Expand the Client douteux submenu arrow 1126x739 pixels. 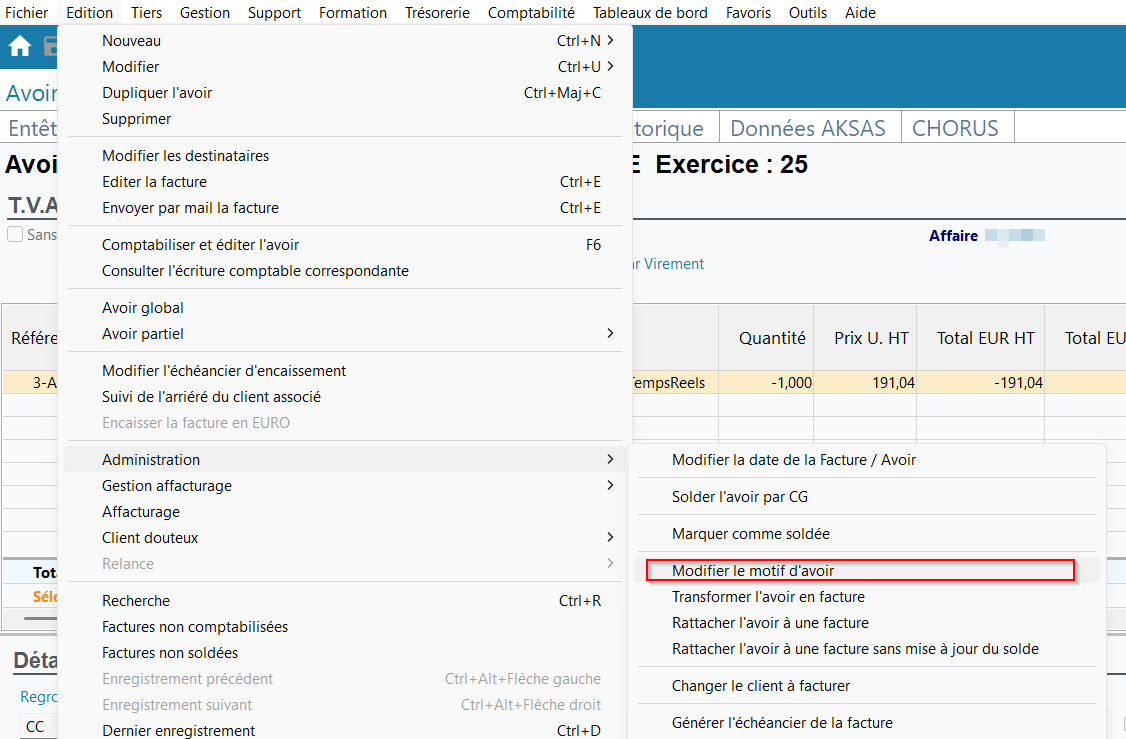coord(610,538)
